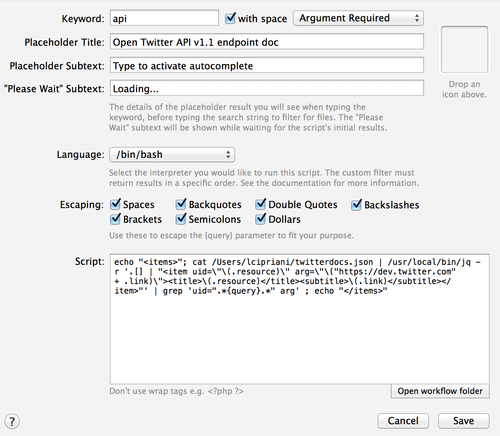Disable Double Quotes escaping
This screenshot has width=500, height=436.
(261, 204)
